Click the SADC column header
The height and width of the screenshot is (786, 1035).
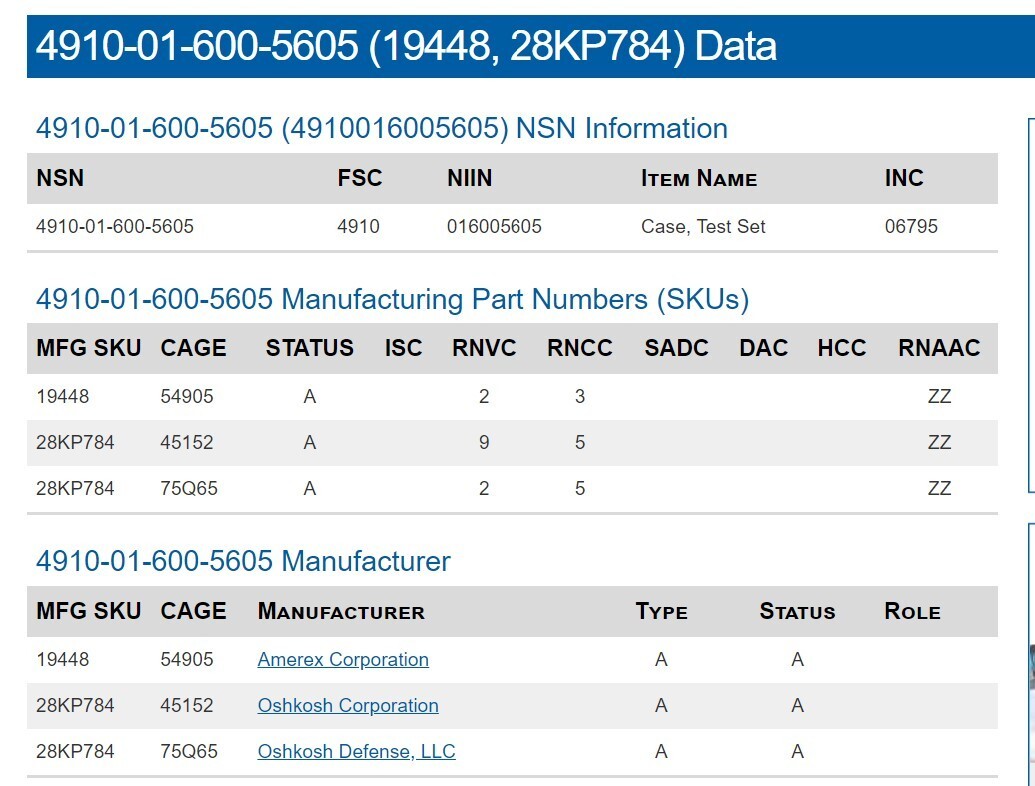pyautogui.click(x=677, y=348)
